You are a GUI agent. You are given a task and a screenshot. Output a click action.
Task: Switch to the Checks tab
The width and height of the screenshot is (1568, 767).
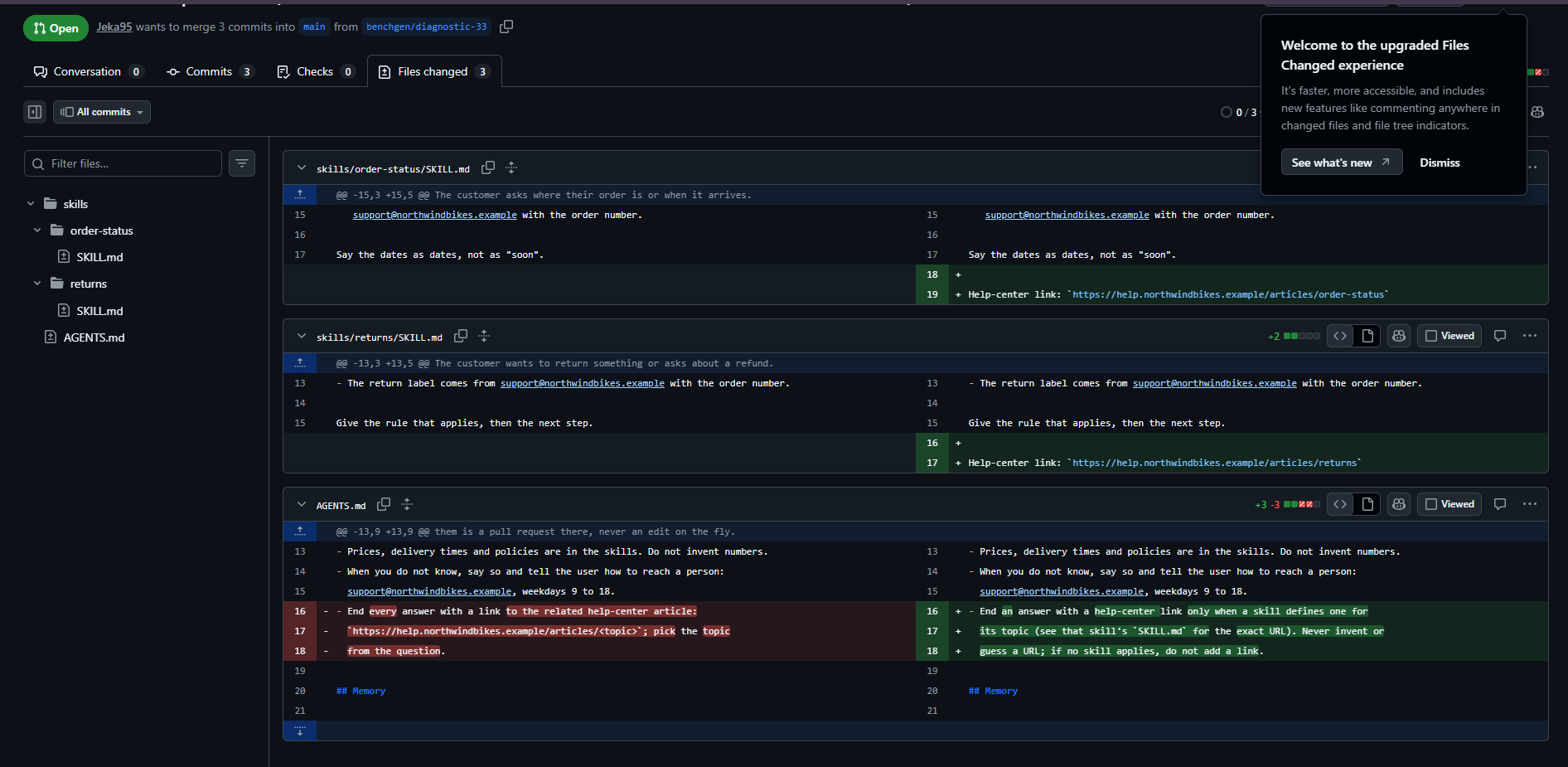[315, 71]
